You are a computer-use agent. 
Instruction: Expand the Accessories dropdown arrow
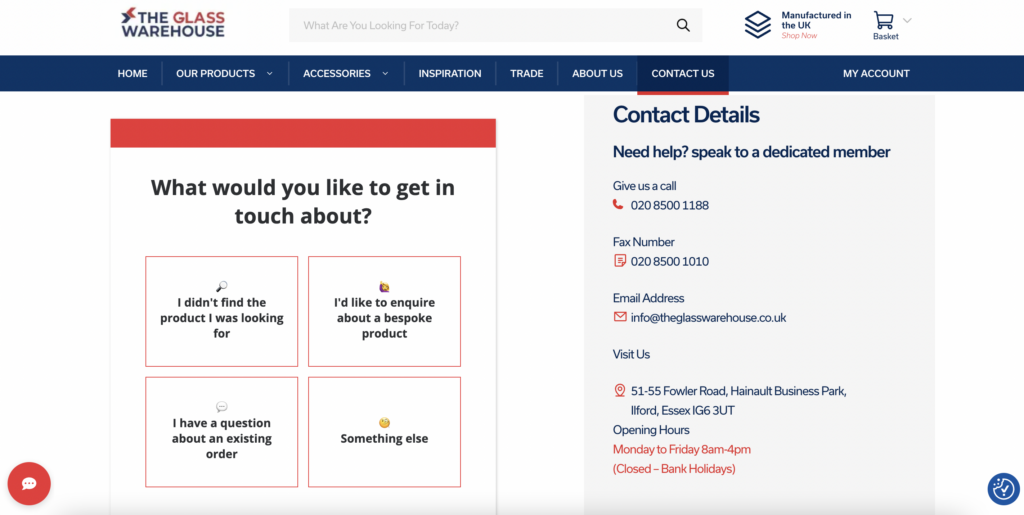(x=385, y=74)
